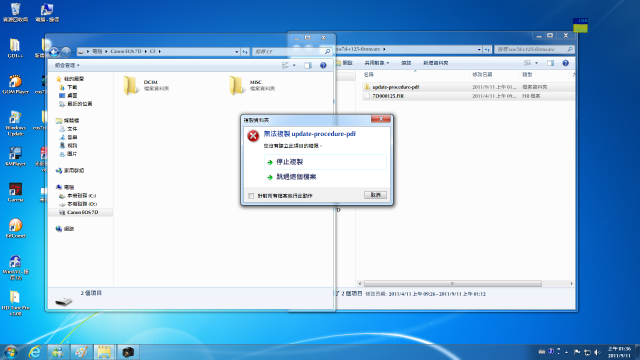Click New folder in firmware window toolbar
Screen dimensions: 640x360
(x=436, y=63)
